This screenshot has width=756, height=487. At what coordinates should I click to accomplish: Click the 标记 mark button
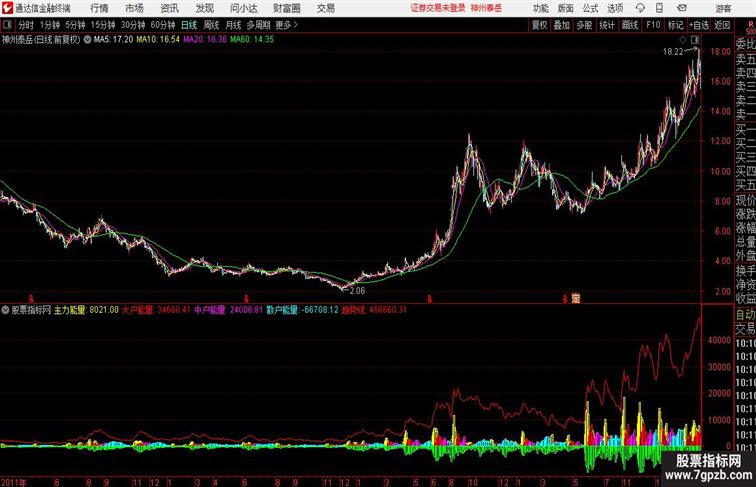click(x=675, y=25)
